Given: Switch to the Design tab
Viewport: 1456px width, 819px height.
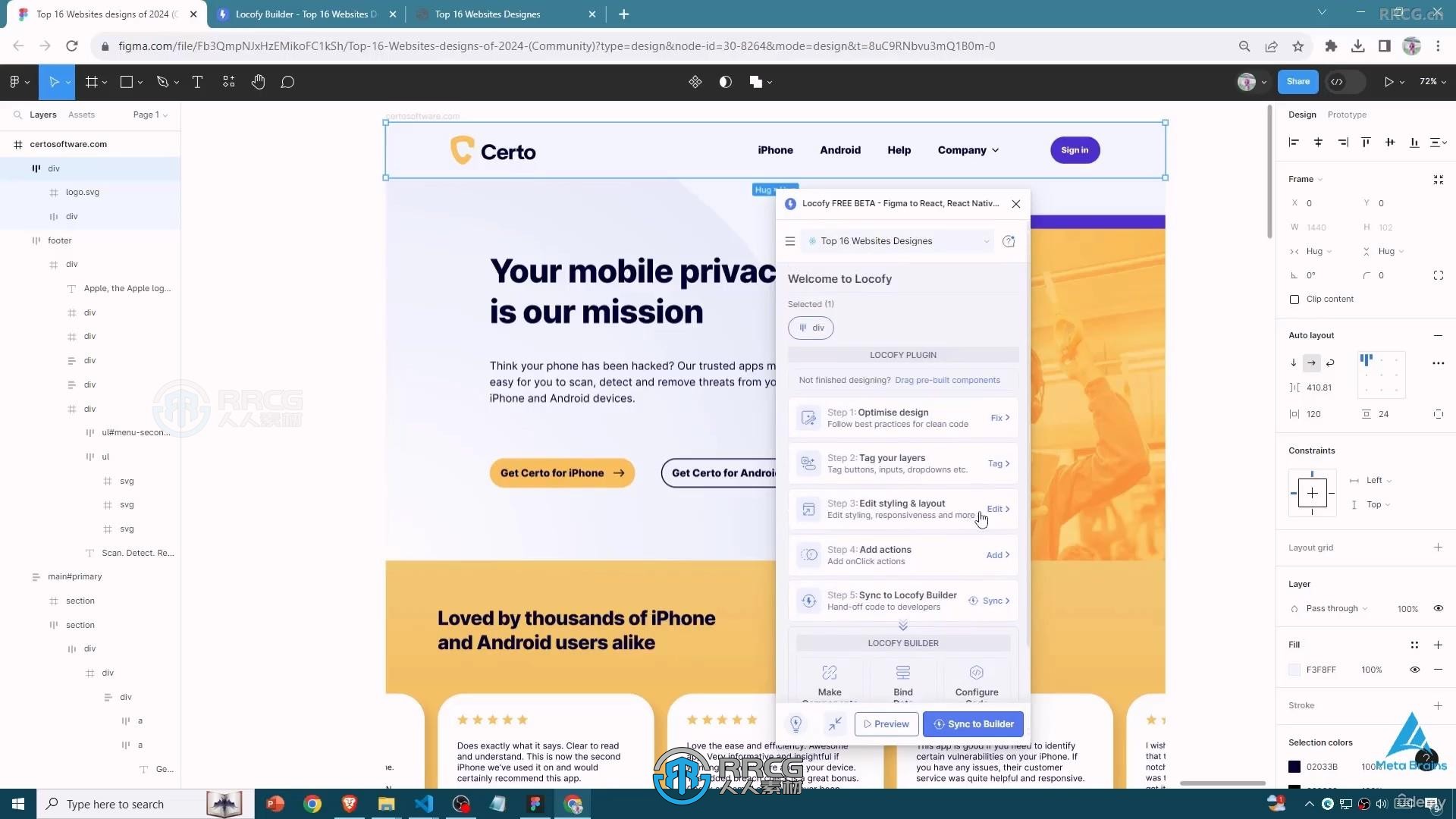Looking at the screenshot, I should (1302, 115).
